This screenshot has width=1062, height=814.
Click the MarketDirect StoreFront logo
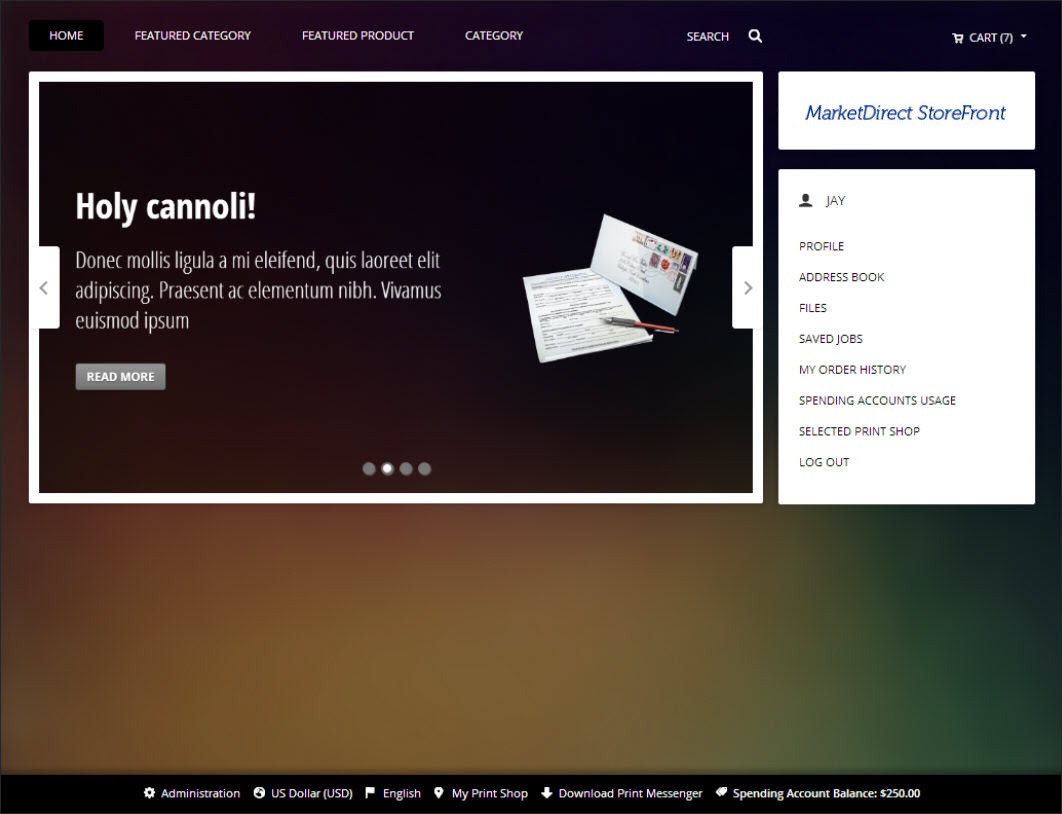[x=906, y=112]
